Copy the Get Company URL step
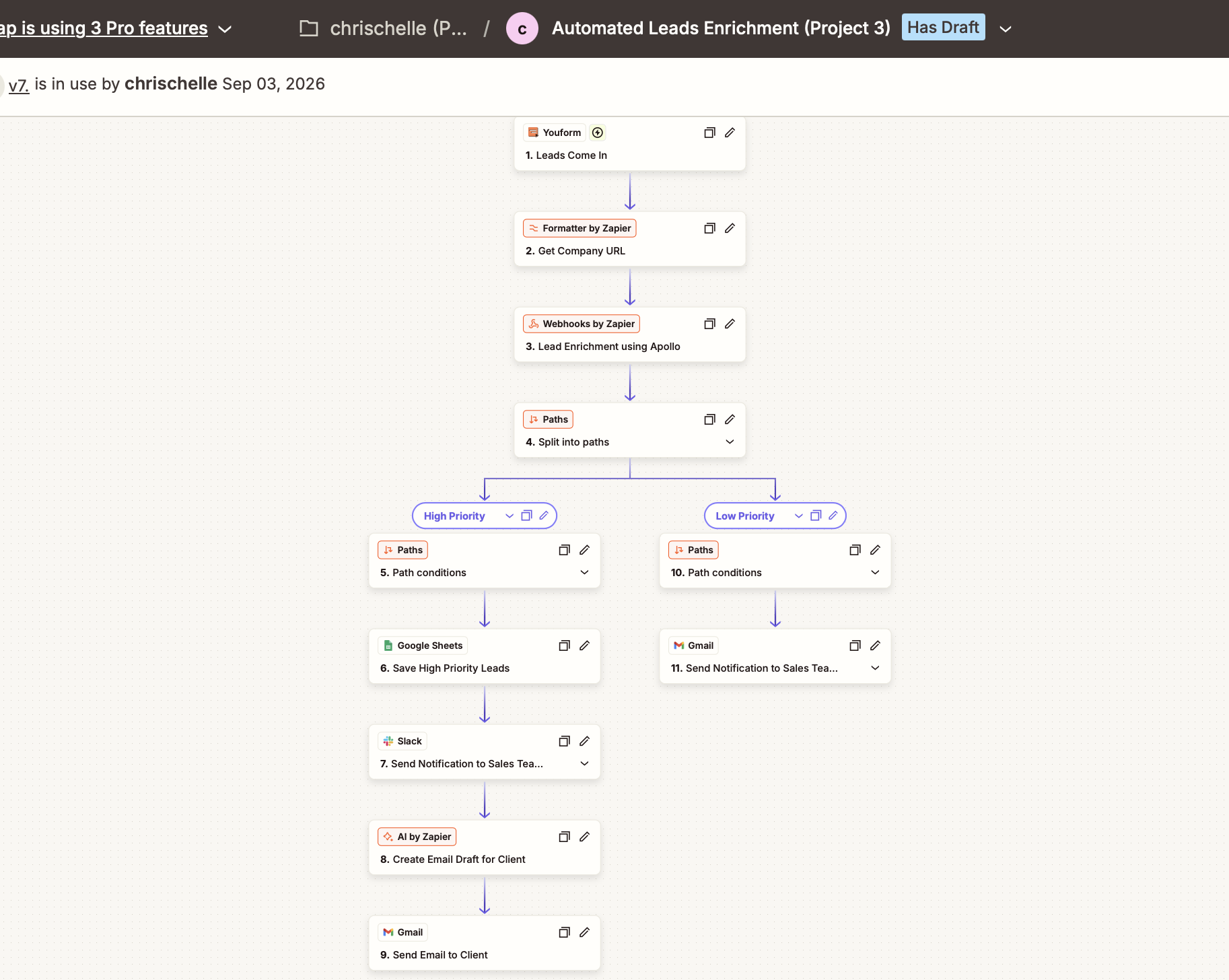The height and width of the screenshot is (980, 1229). pyautogui.click(x=709, y=228)
